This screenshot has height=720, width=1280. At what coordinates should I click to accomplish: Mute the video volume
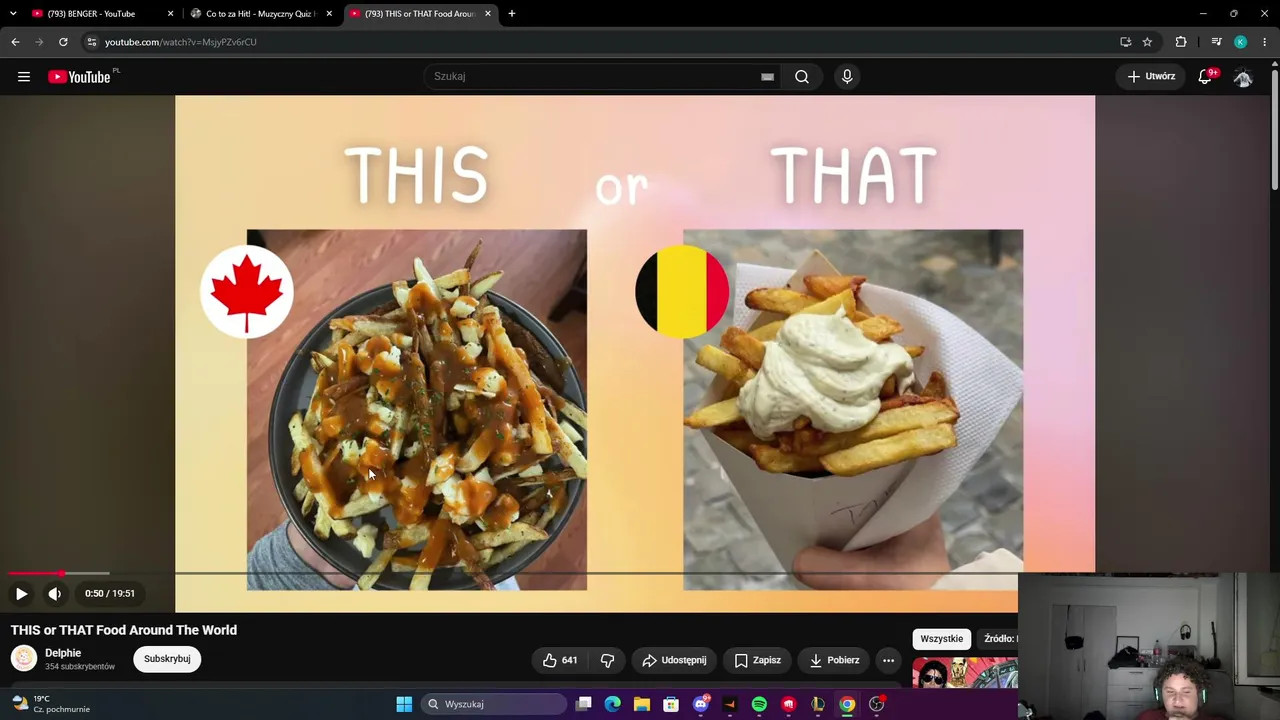click(x=55, y=593)
